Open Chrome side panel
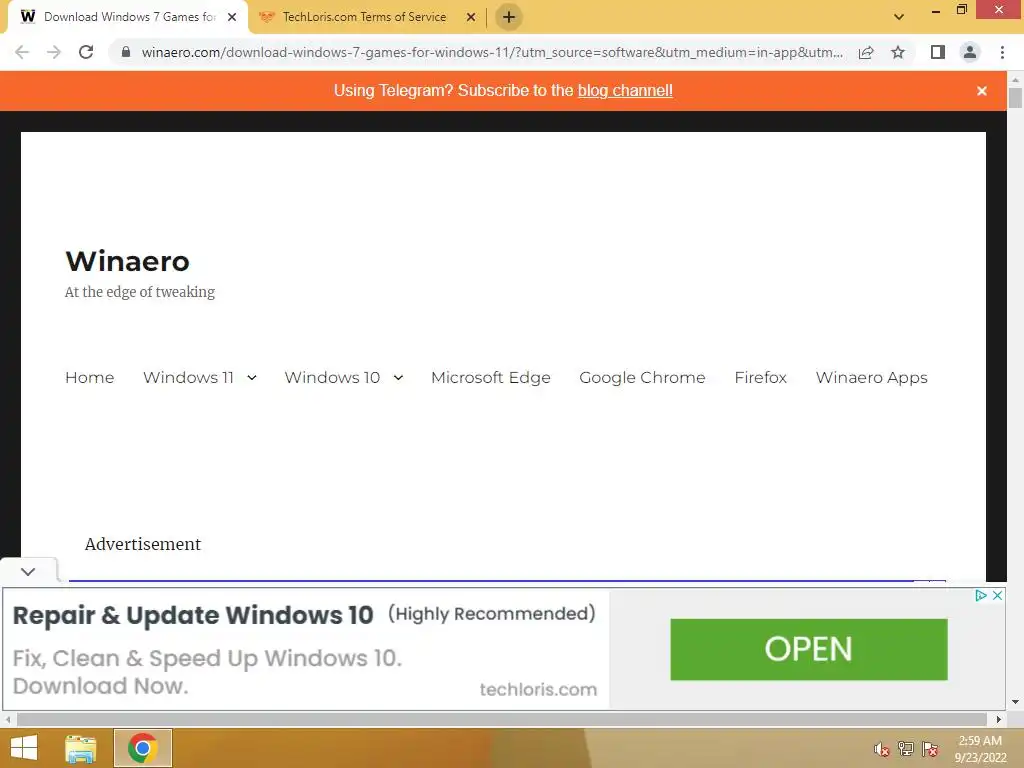This screenshot has height=768, width=1024. 938,52
